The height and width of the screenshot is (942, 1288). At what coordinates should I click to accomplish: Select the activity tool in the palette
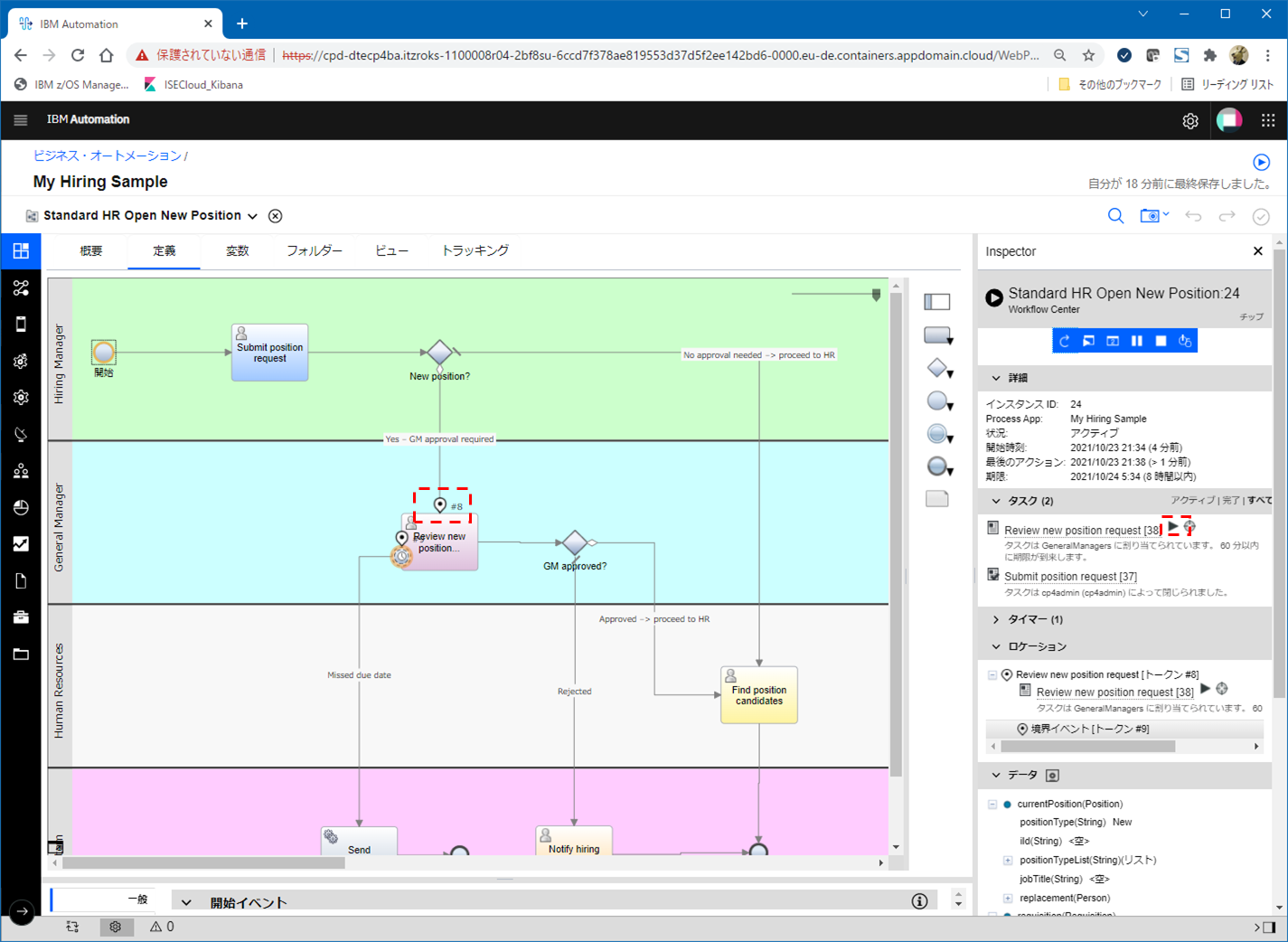click(938, 335)
